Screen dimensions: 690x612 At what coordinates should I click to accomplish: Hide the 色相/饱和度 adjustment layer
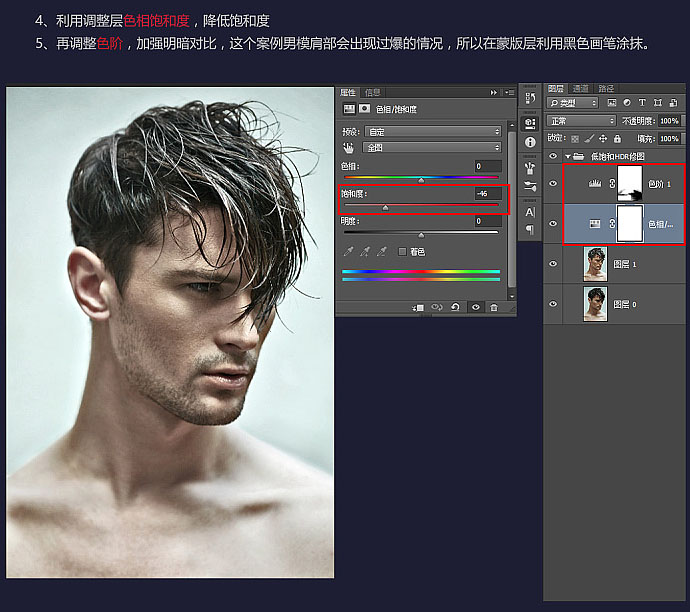553,224
